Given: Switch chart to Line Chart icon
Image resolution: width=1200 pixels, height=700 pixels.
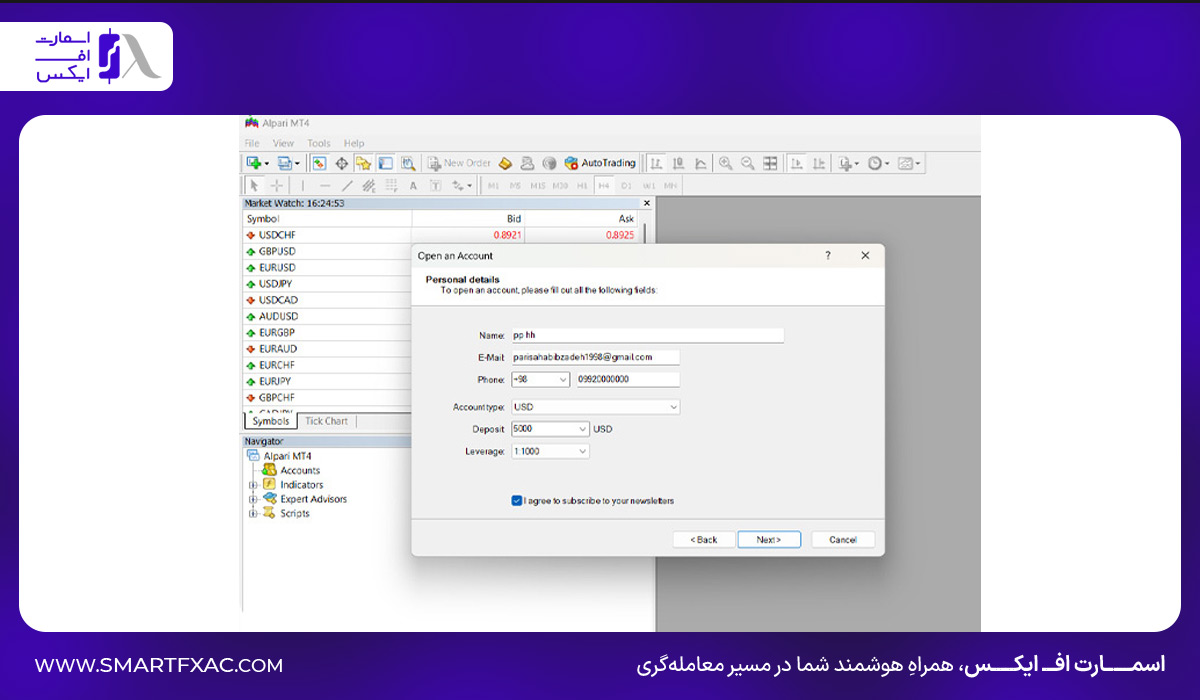Looking at the screenshot, I should (701, 163).
